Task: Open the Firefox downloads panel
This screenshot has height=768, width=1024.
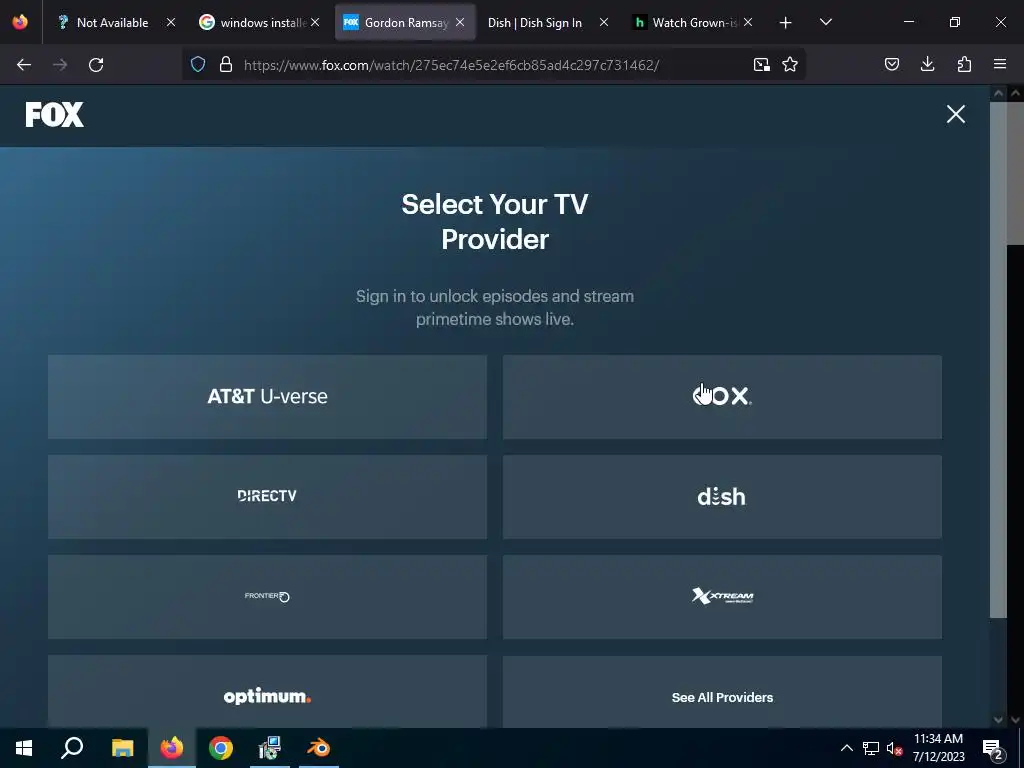Action: [927, 64]
